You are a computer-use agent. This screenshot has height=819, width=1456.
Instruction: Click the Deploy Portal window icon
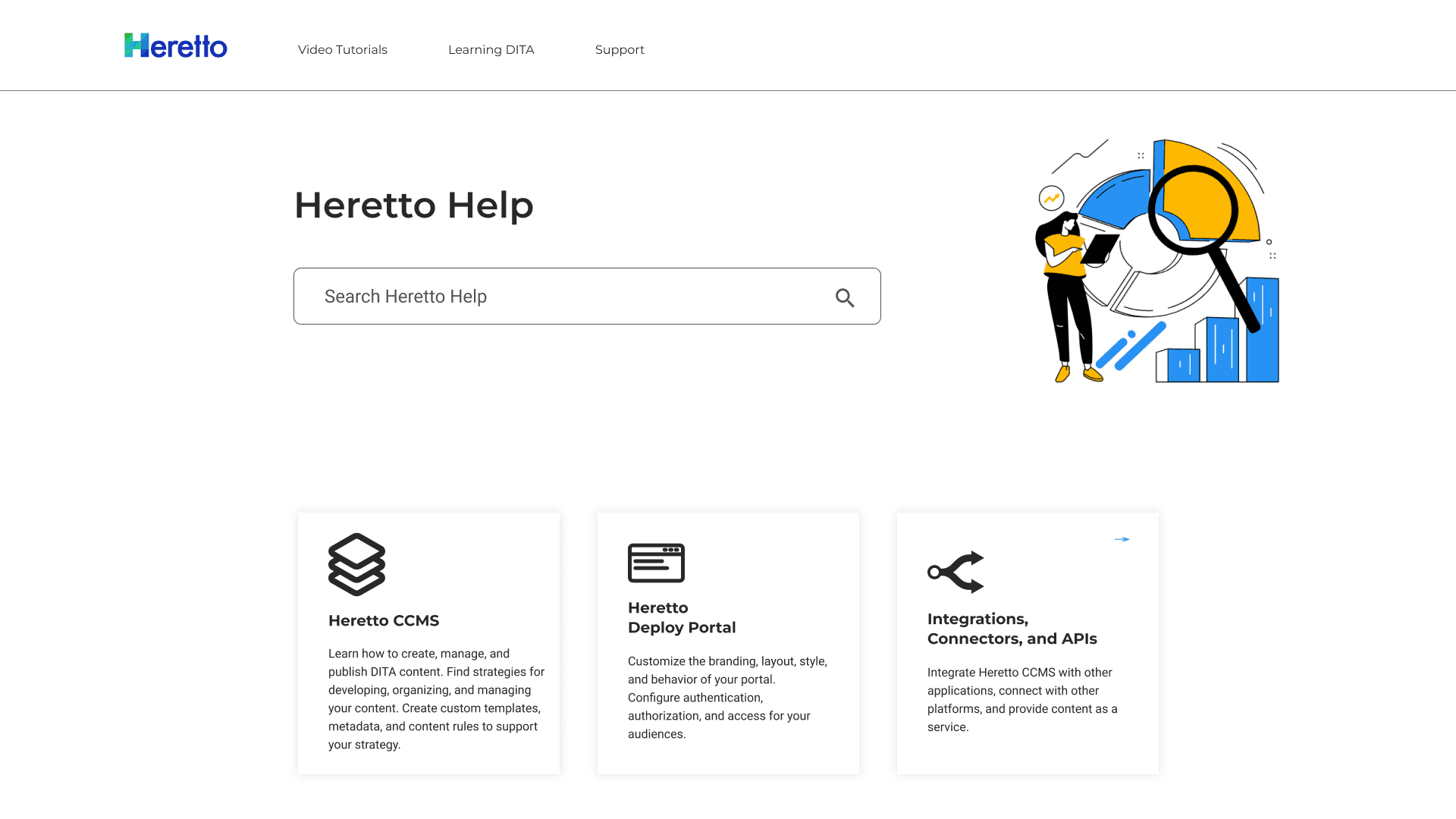[x=656, y=563]
